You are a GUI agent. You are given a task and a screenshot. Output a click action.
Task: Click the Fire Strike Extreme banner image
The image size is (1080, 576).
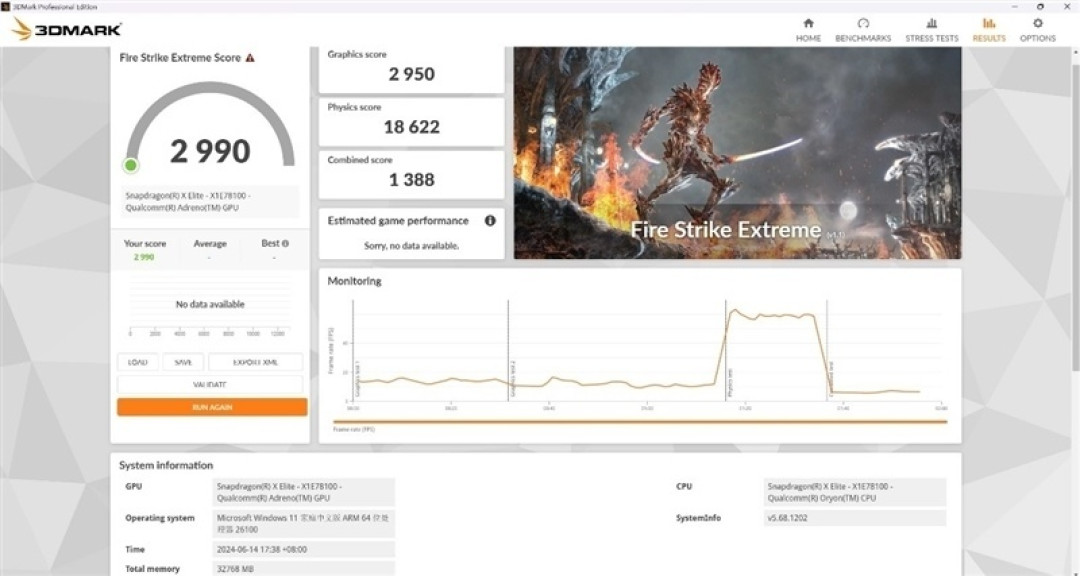point(737,153)
